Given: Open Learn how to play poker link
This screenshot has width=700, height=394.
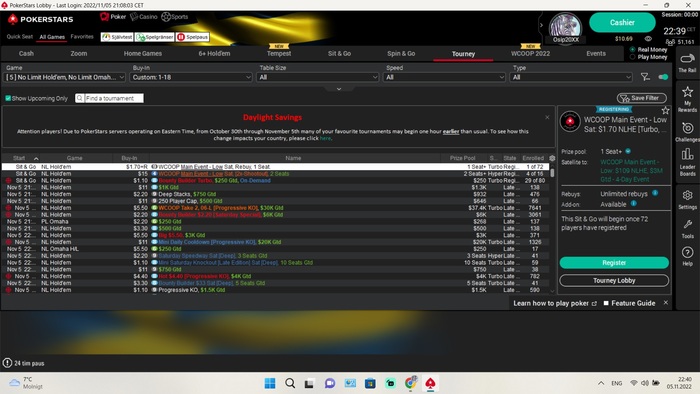Looking at the screenshot, I should pyautogui.click(x=554, y=303).
